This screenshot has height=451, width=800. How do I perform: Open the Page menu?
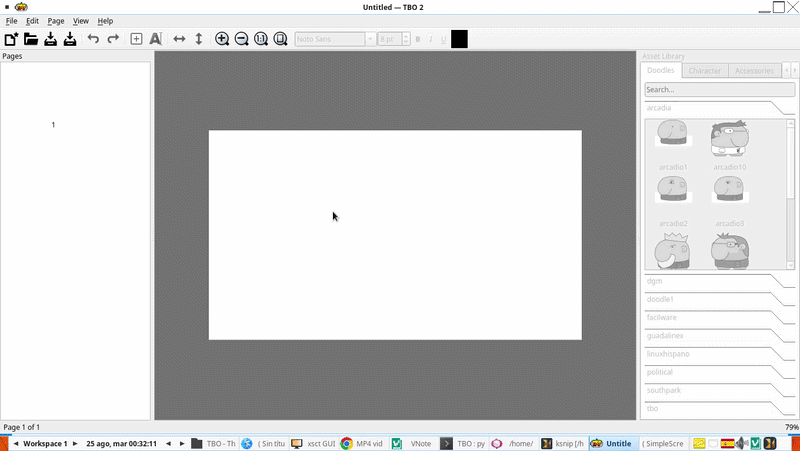tap(56, 21)
